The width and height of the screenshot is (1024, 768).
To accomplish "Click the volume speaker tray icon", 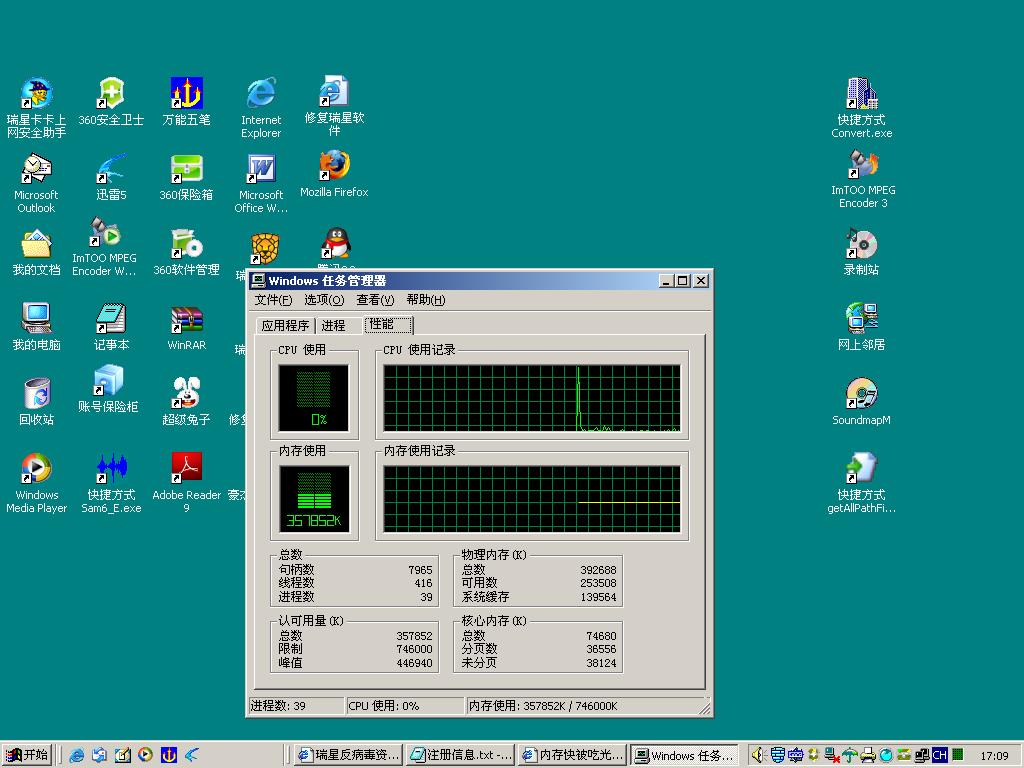I will coord(758,755).
